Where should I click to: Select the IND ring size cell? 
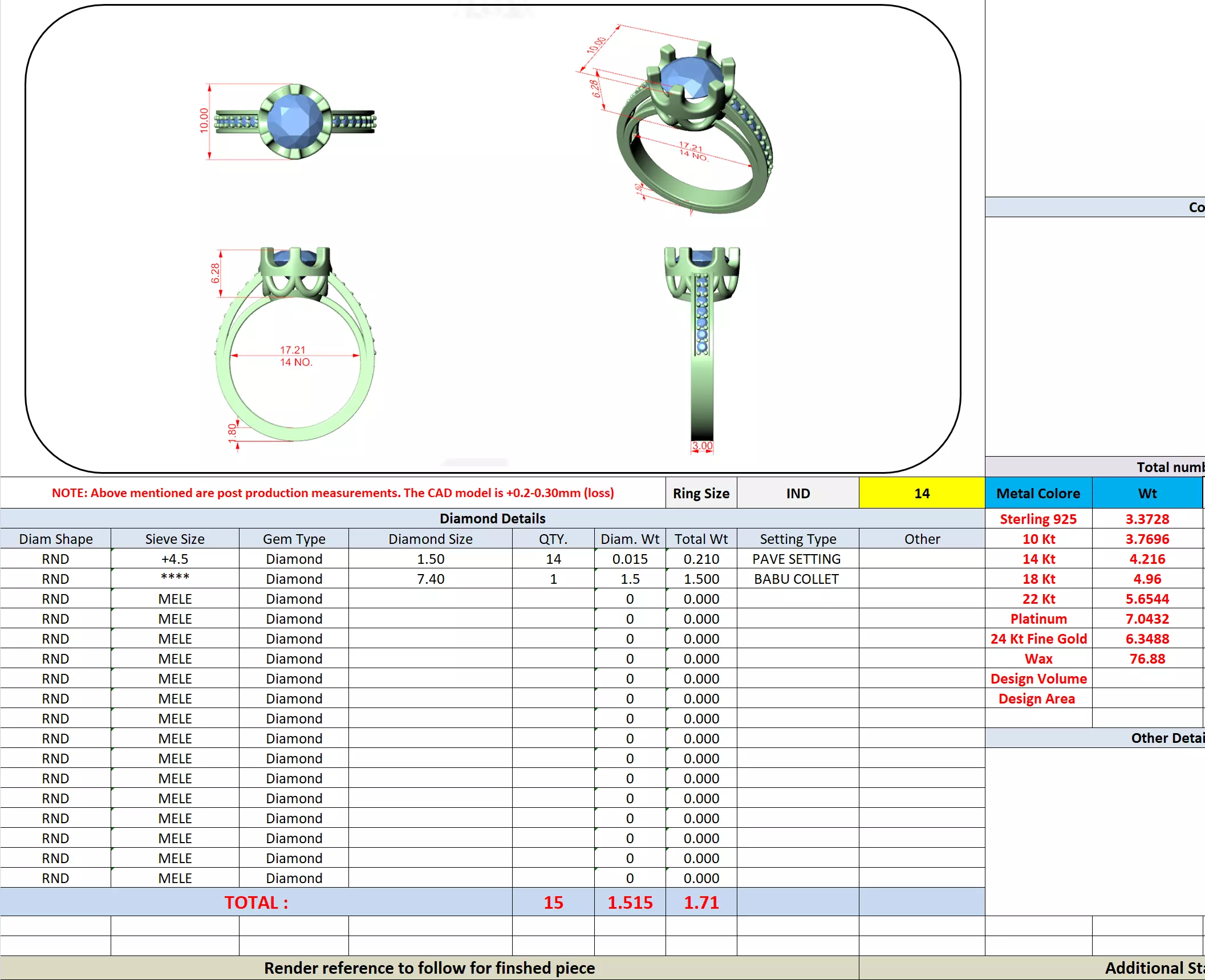797,493
